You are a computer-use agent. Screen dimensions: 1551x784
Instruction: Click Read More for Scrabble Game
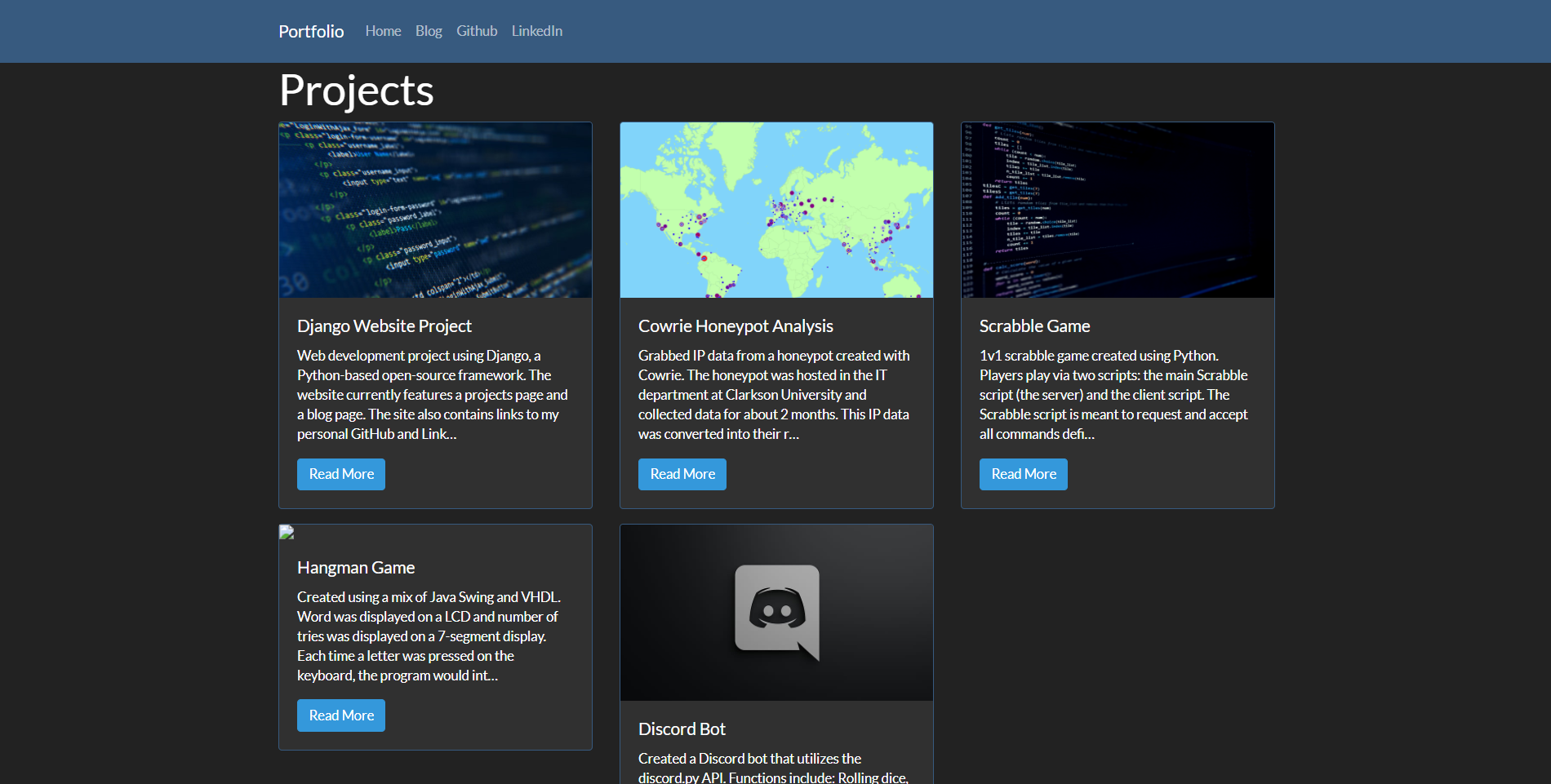coord(1024,474)
